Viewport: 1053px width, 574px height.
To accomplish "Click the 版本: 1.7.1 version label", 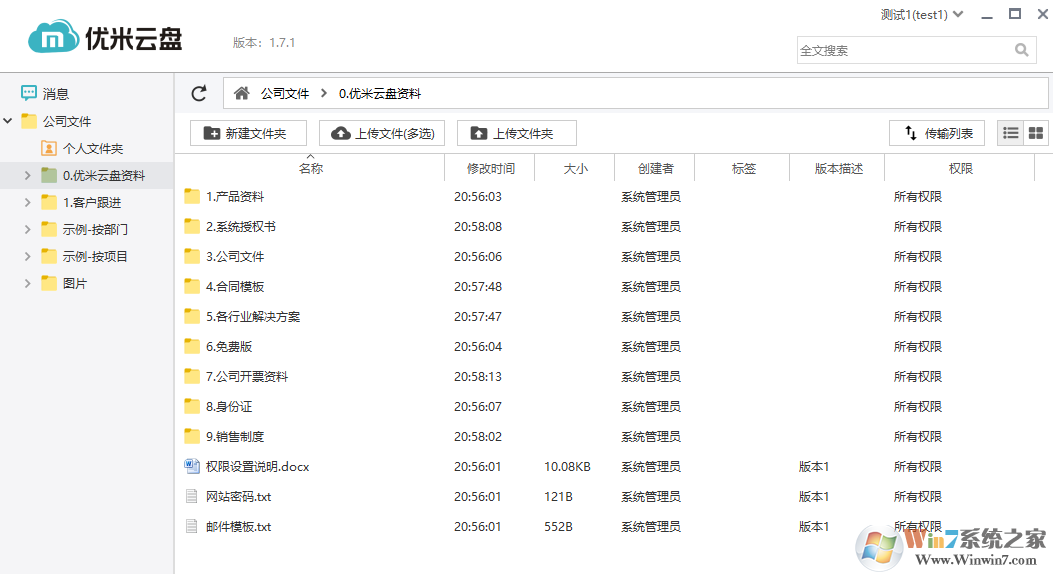I will click(x=264, y=42).
